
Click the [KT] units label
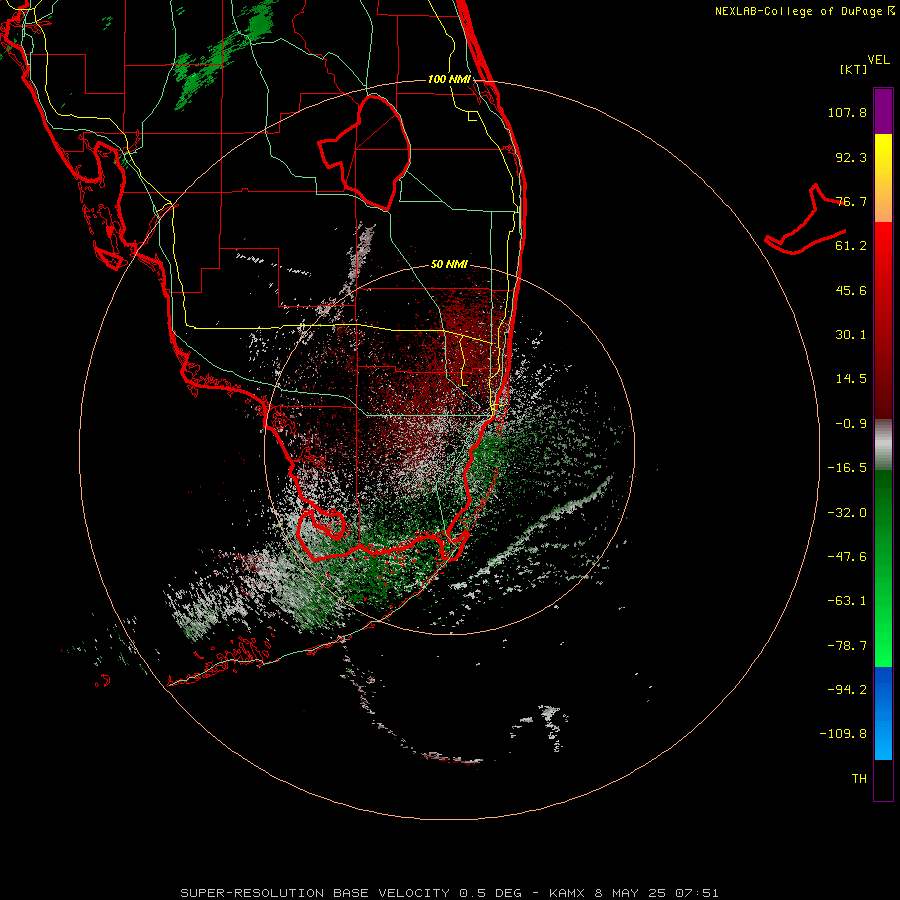point(854,69)
